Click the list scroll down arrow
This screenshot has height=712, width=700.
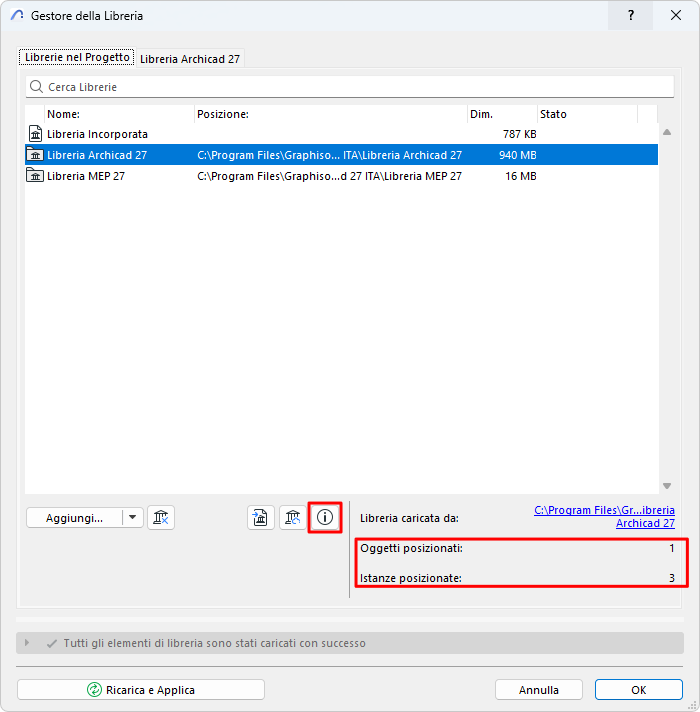pyautogui.click(x=667, y=486)
